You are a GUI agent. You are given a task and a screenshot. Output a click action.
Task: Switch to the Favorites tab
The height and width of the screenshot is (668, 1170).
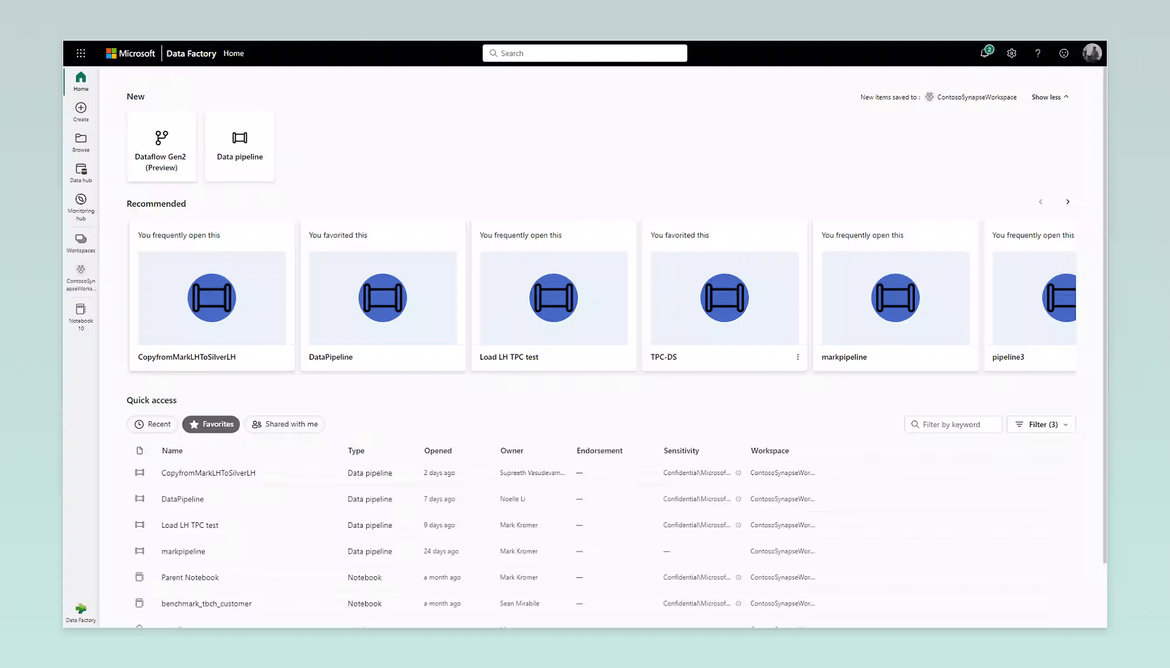(211, 424)
